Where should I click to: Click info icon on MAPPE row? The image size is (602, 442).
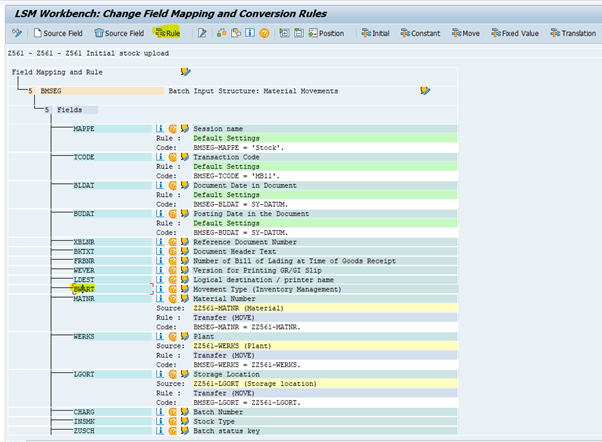click(160, 128)
